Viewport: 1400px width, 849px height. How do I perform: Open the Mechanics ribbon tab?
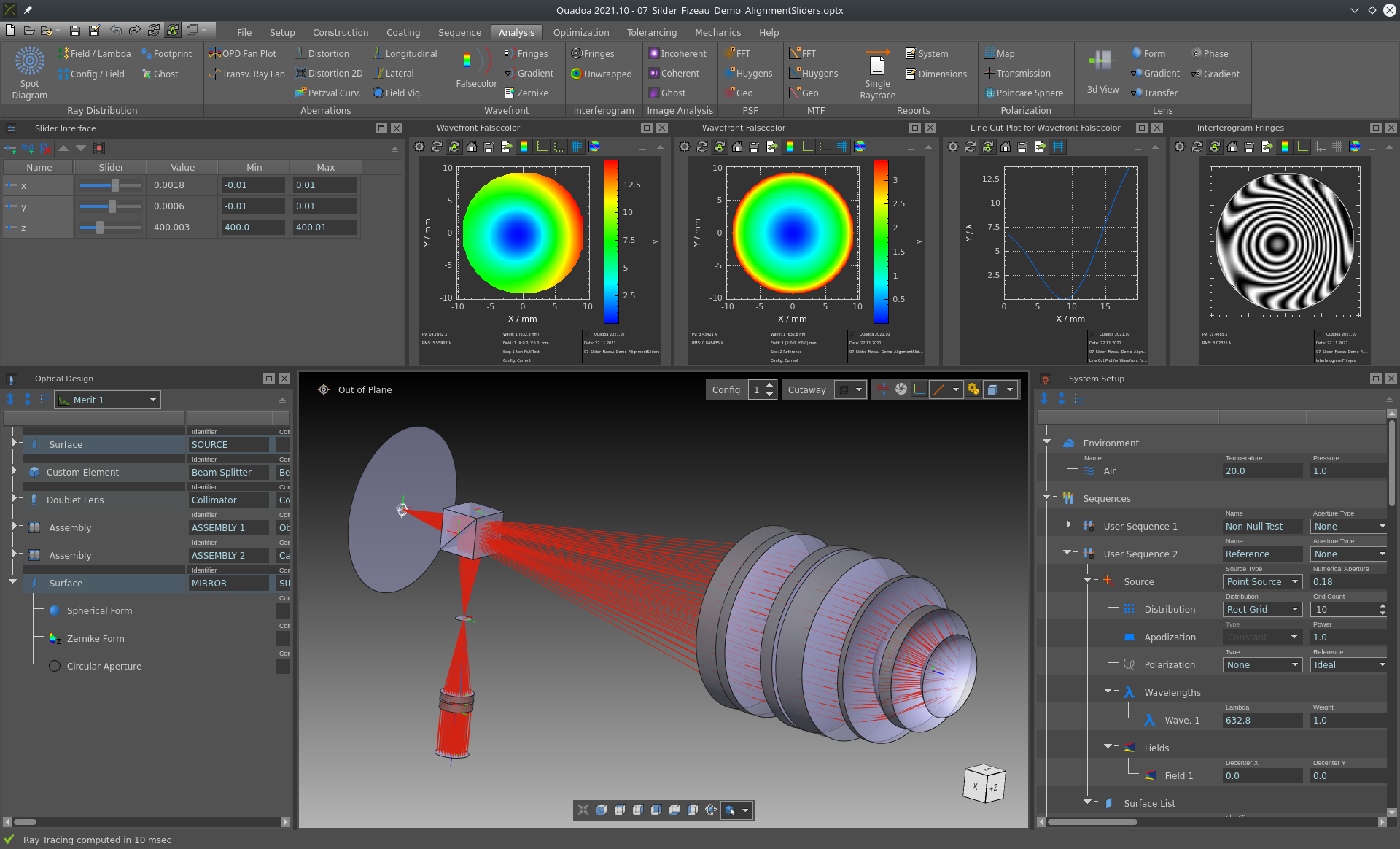pyautogui.click(x=717, y=32)
